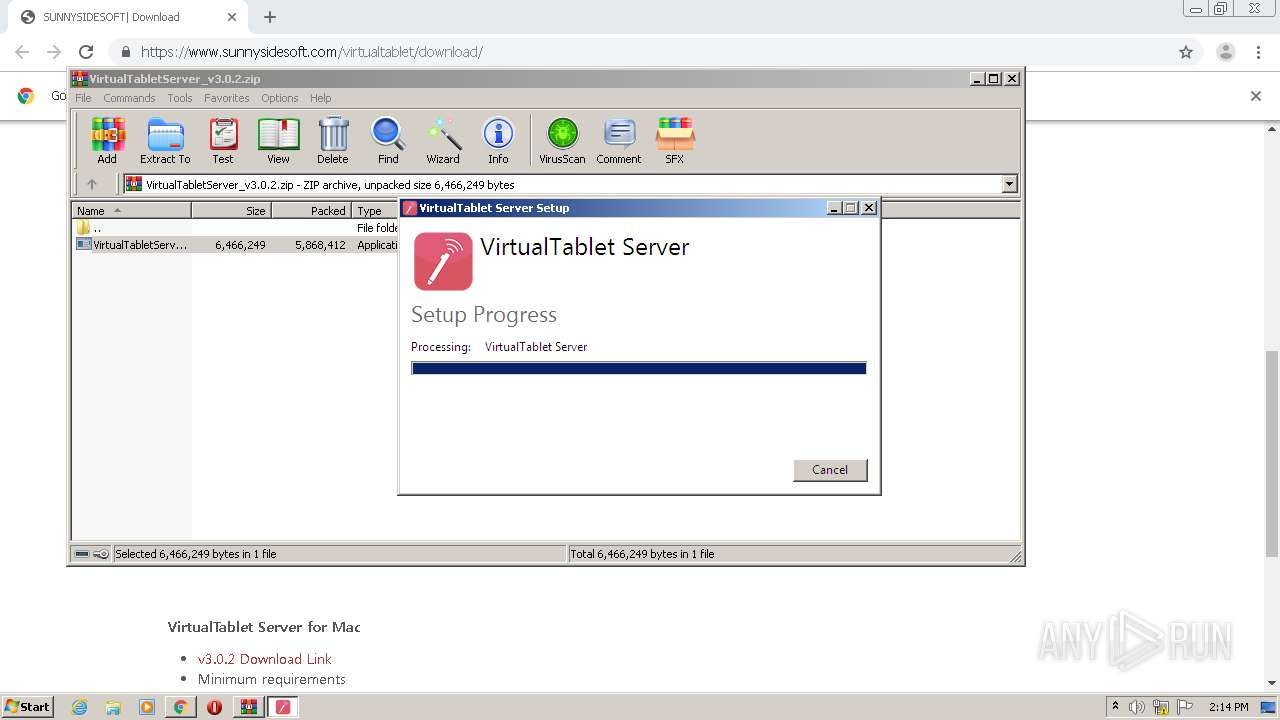
Task: Start VirusScan on the archive
Action: [x=562, y=140]
